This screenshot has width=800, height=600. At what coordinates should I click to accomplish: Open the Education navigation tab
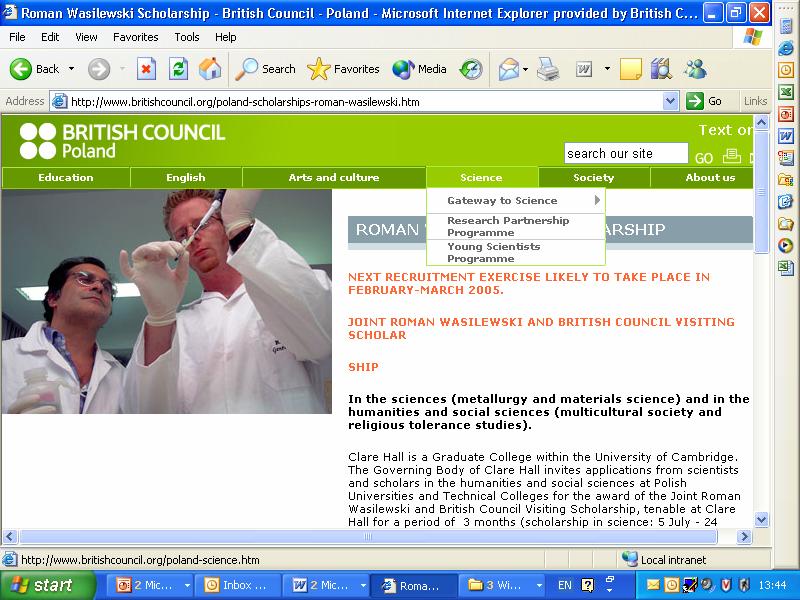(66, 178)
